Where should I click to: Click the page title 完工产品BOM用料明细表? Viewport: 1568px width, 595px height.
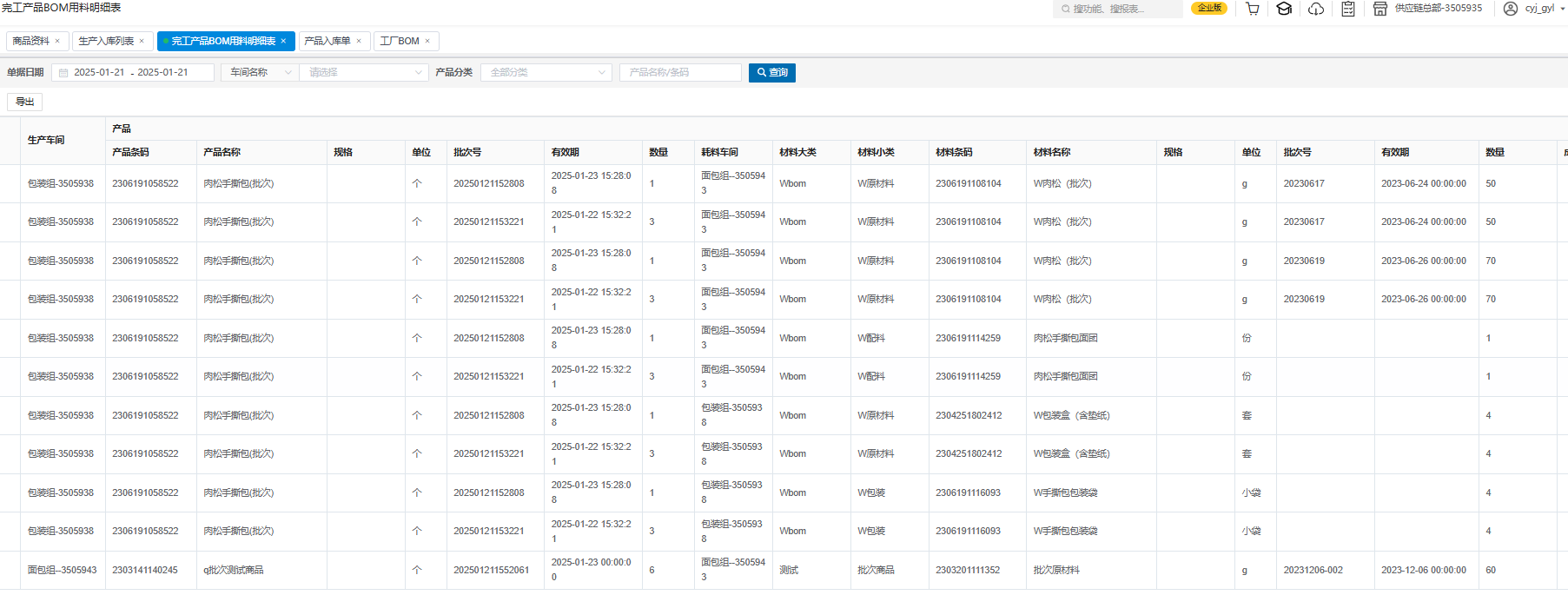point(62,8)
